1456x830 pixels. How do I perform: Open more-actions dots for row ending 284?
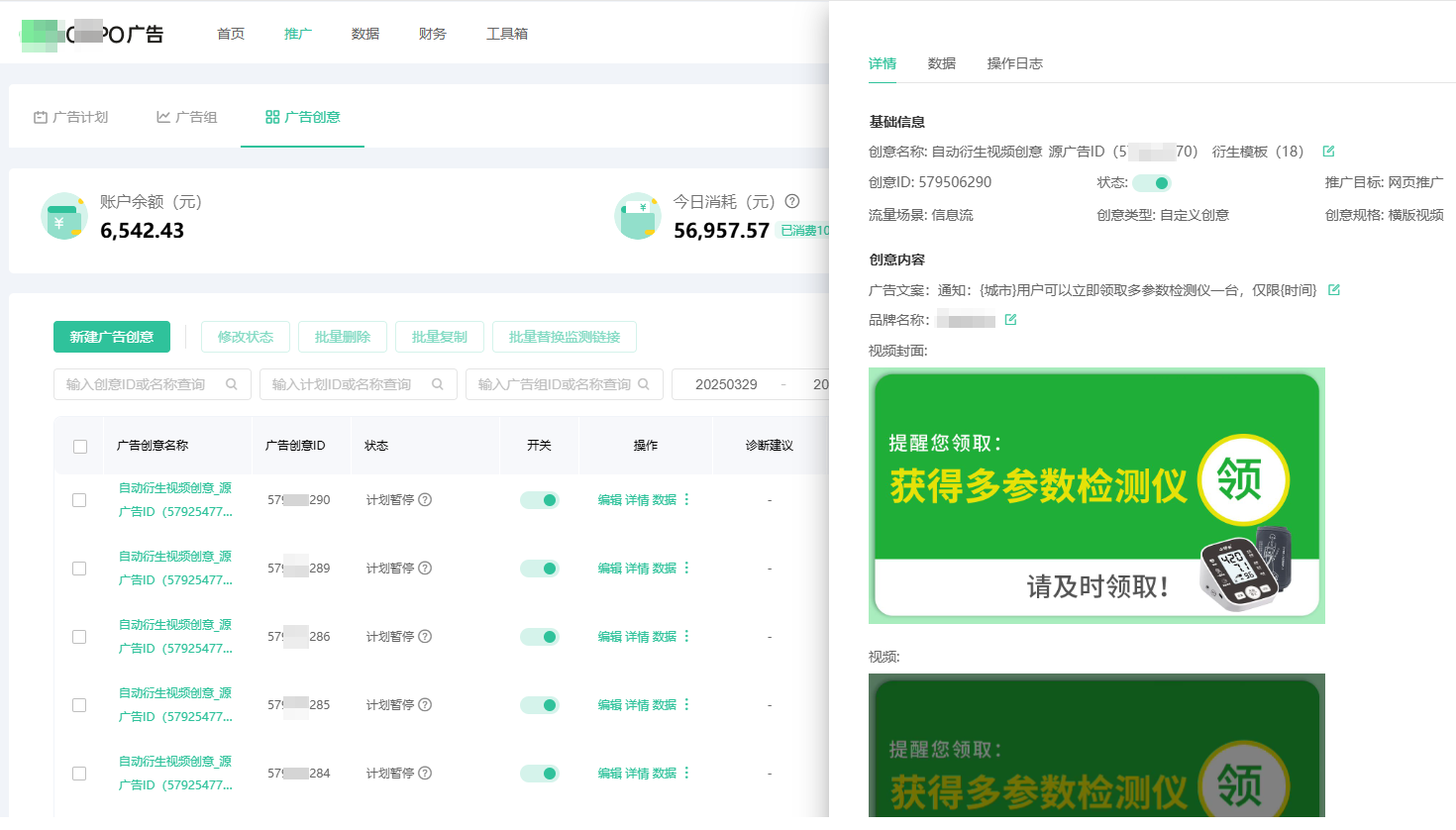click(686, 773)
